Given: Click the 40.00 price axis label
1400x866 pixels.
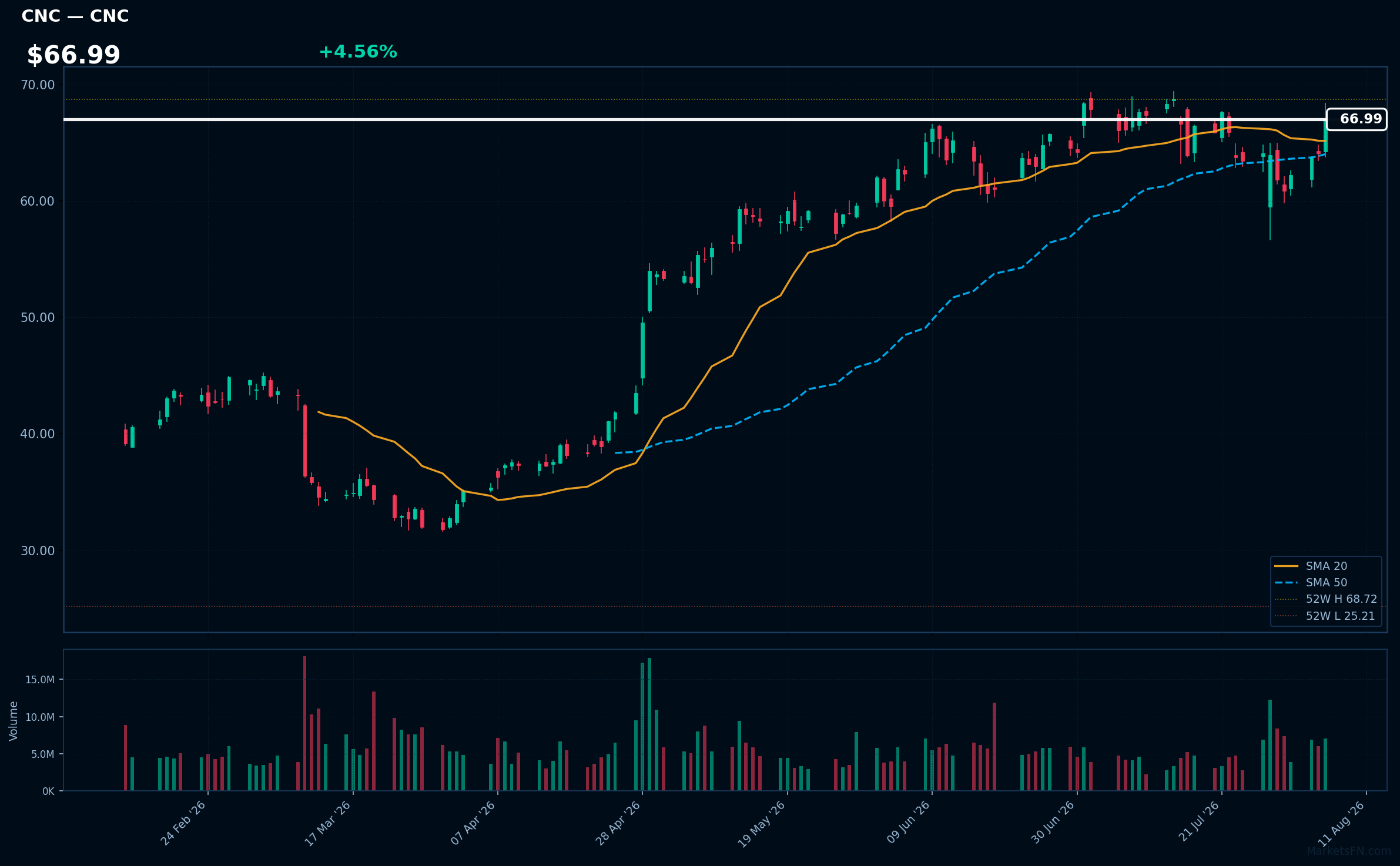Looking at the screenshot, I should [x=38, y=434].
